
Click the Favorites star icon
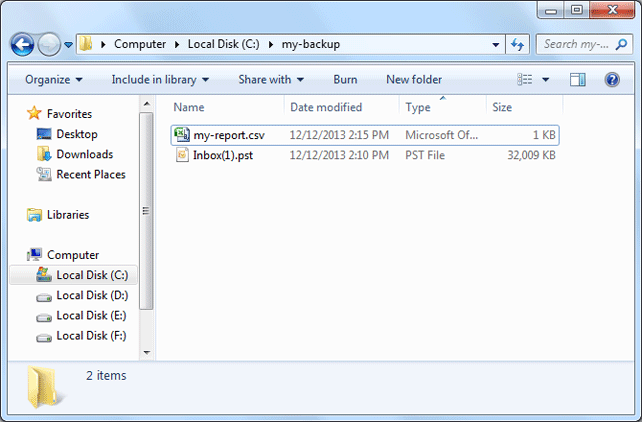click(x=34, y=113)
